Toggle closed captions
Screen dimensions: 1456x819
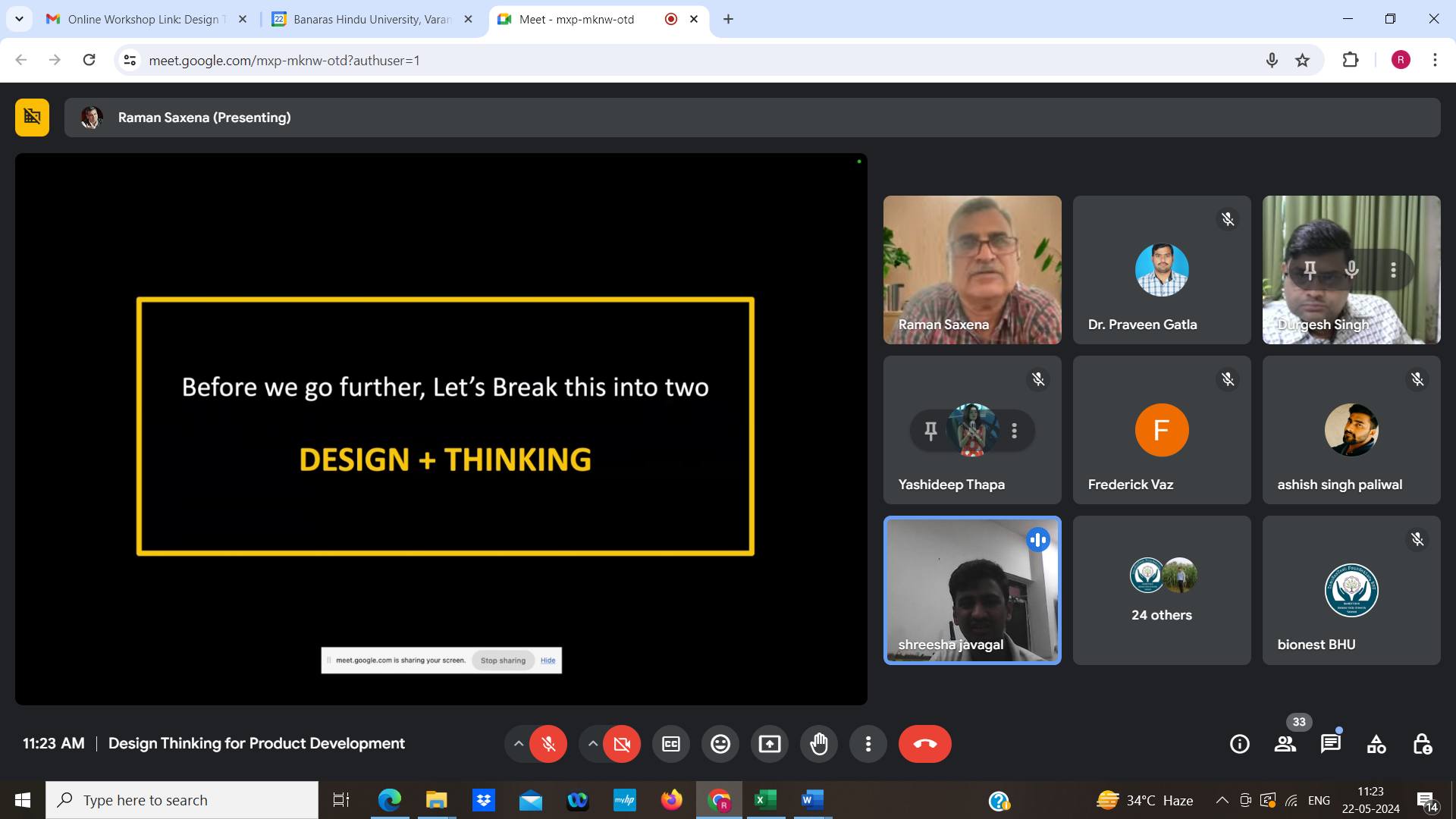click(x=671, y=744)
